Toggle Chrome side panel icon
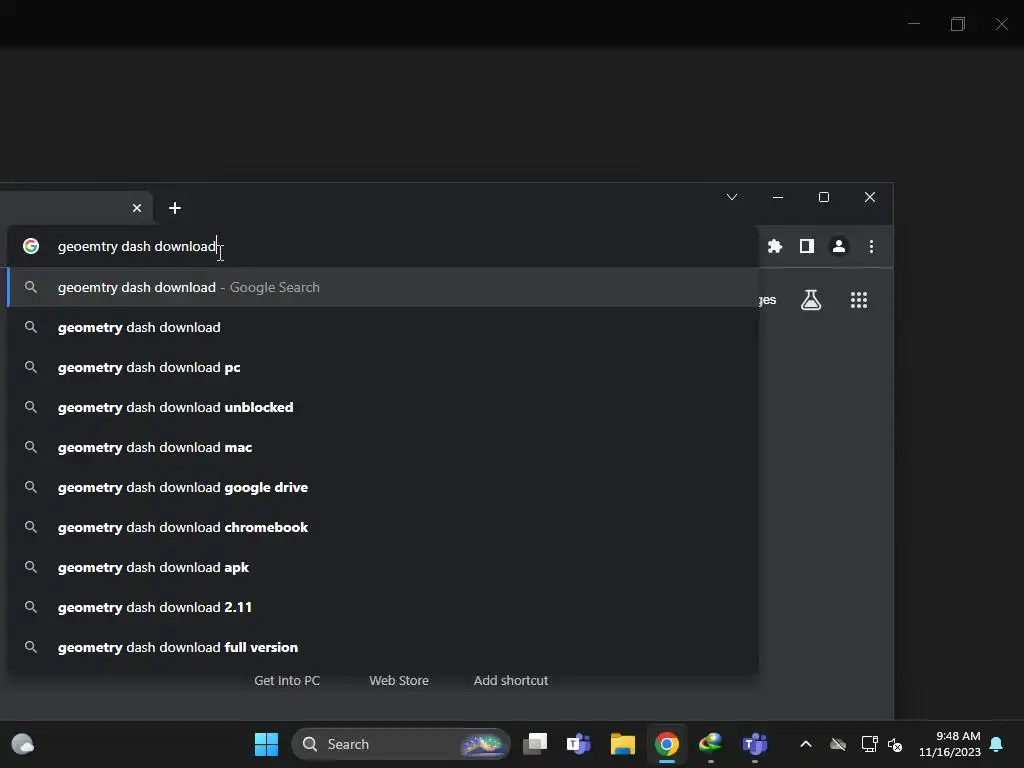This screenshot has width=1024, height=768. coord(807,246)
